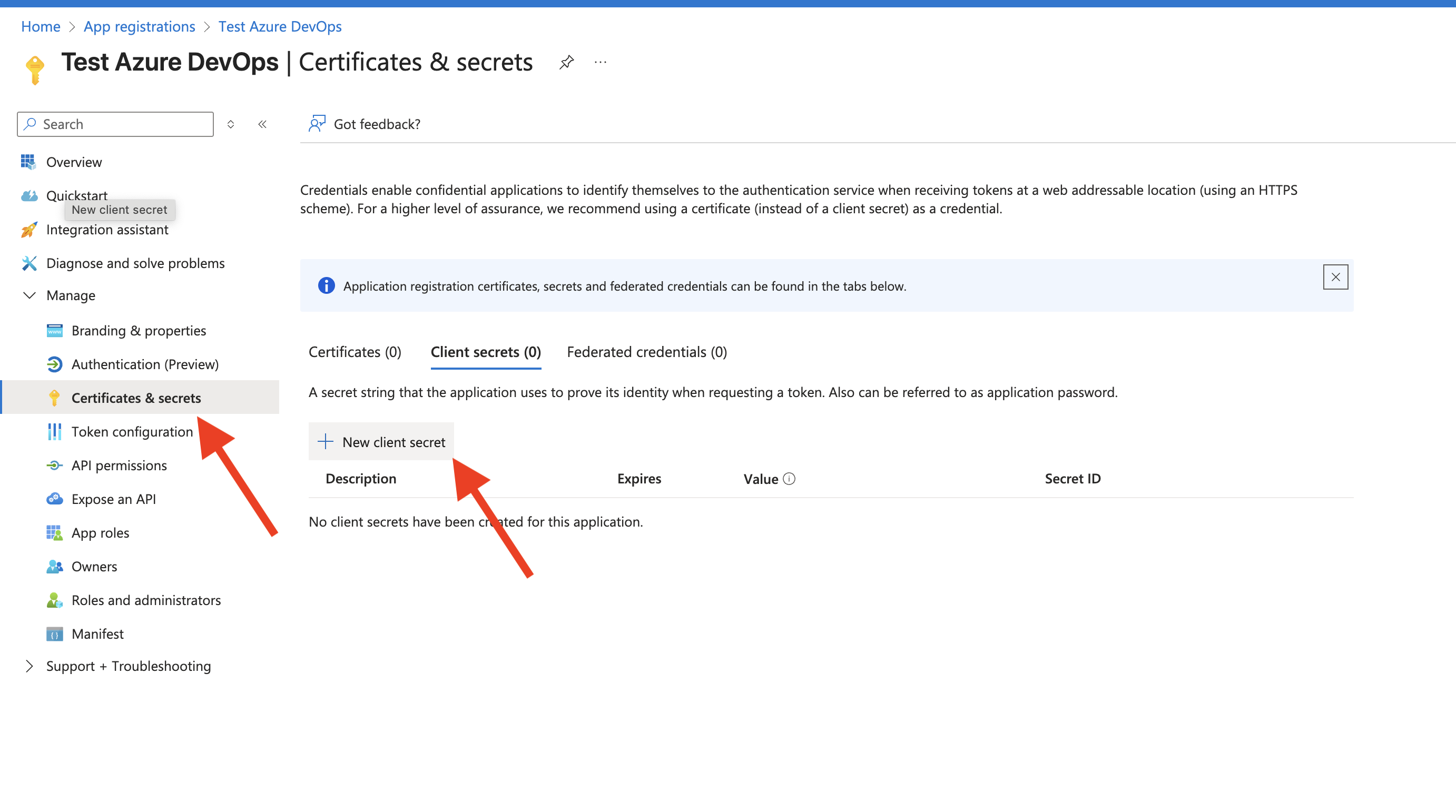Navigate to App registrations breadcrumb
Image resolution: width=1456 pixels, height=812 pixels.
pos(139,26)
